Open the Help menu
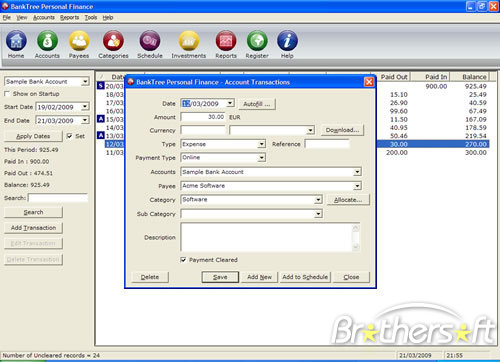This screenshot has width=500, height=362. [108, 18]
